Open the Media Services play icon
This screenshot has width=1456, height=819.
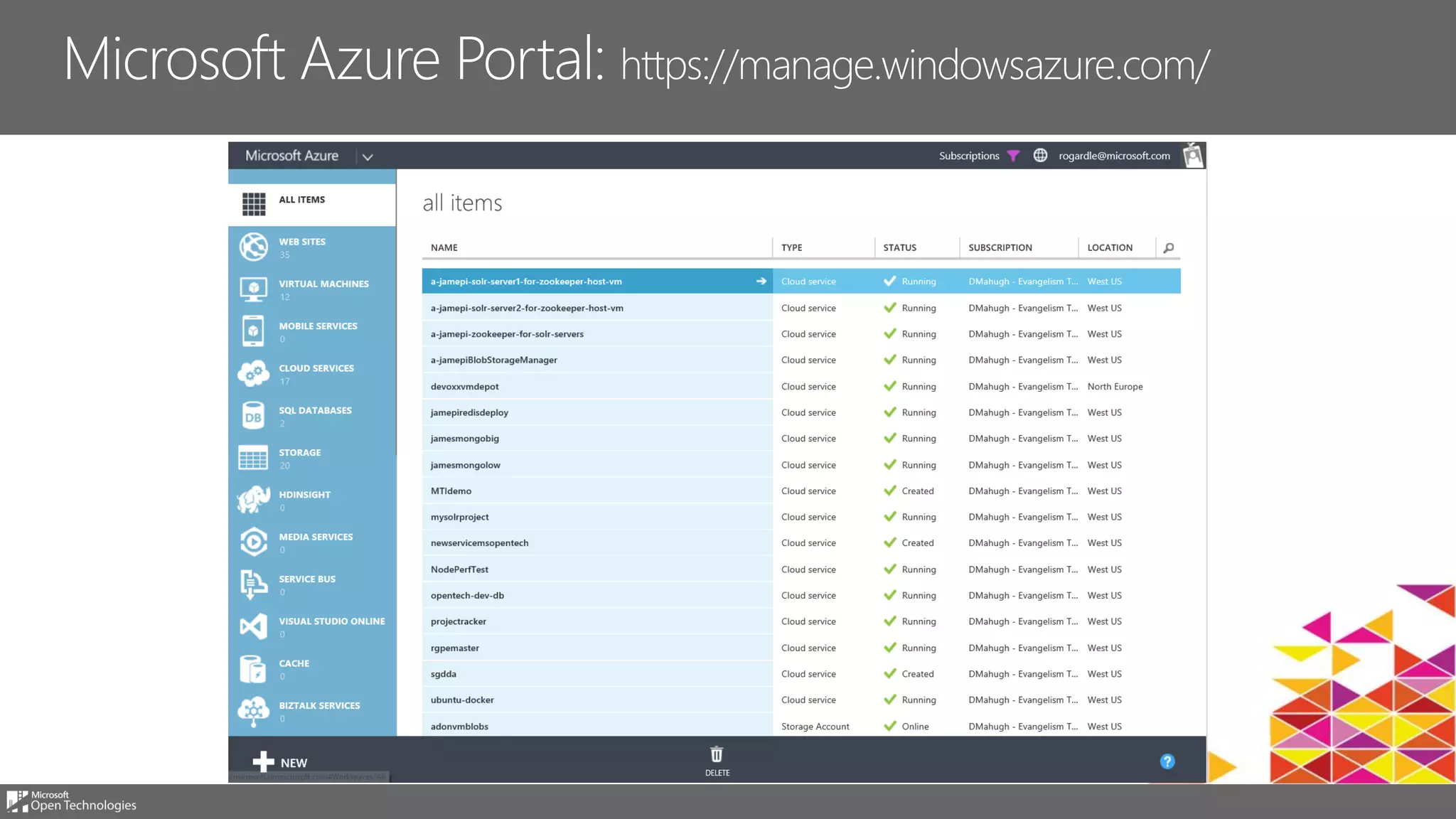click(254, 542)
